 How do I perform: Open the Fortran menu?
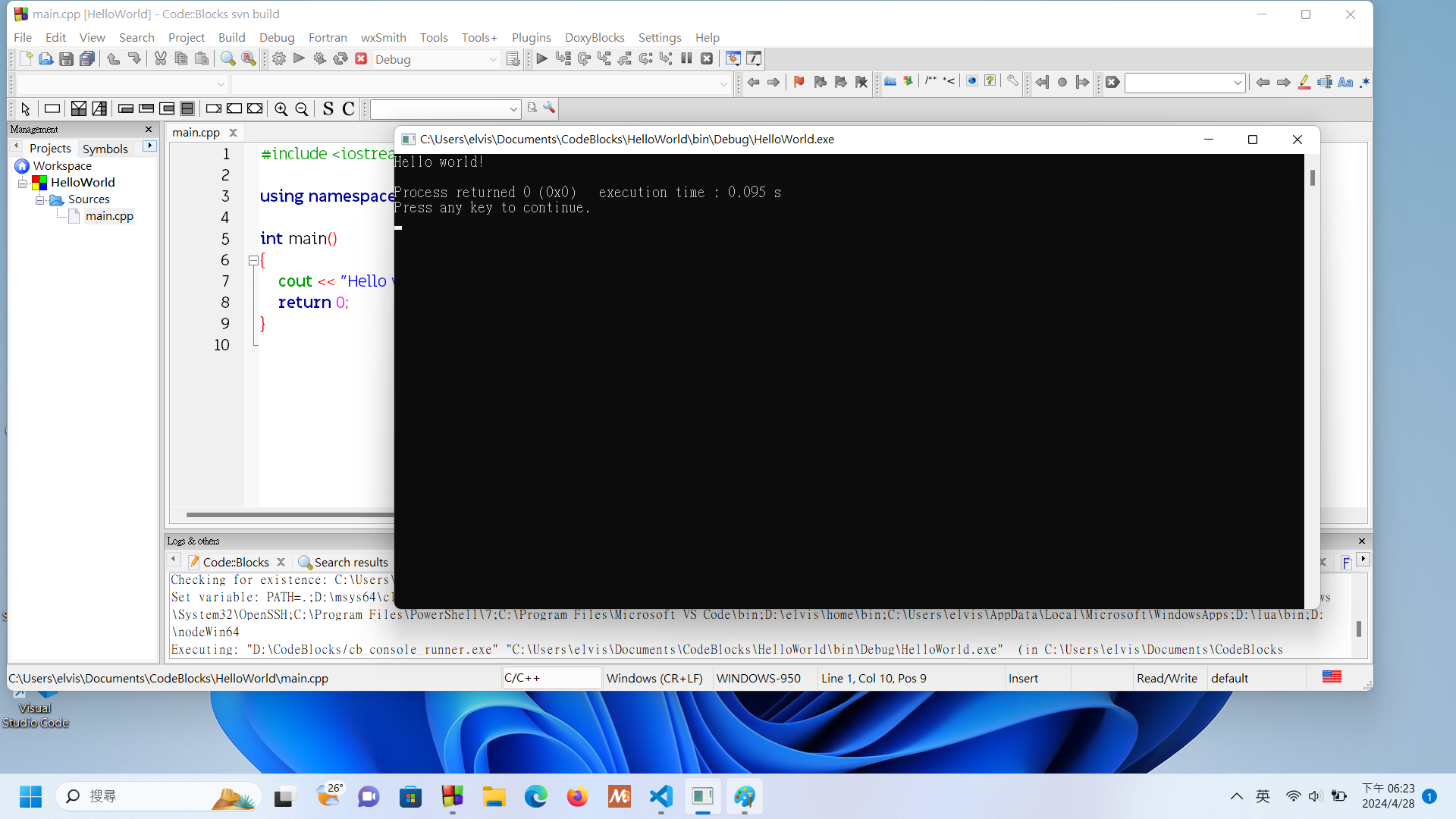(x=328, y=37)
